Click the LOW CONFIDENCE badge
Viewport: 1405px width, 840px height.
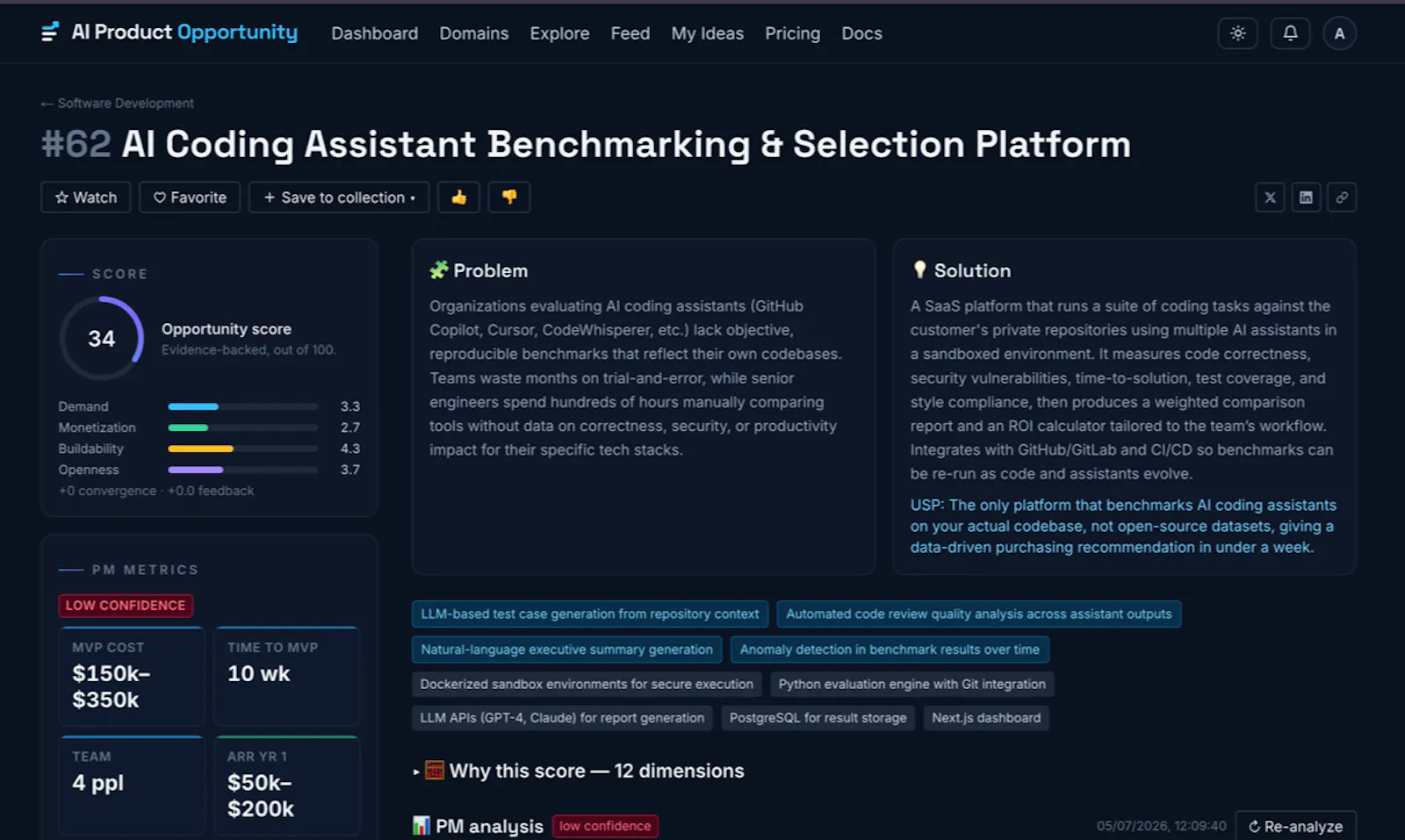click(x=126, y=606)
